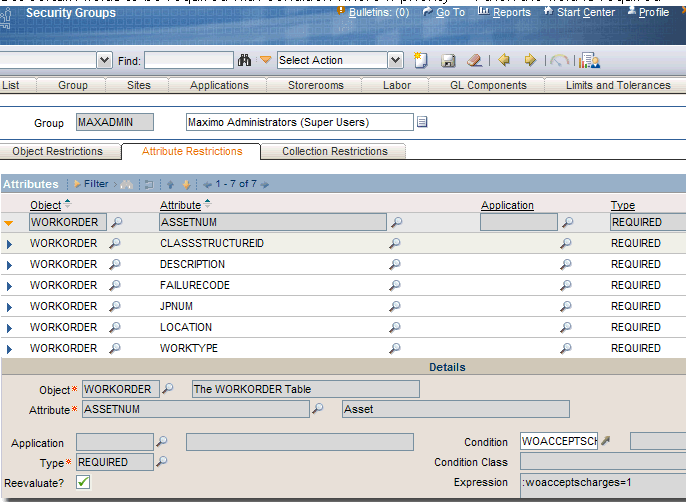Collapse details of the ASSETNUM row
The image size is (686, 502).
click(9, 223)
